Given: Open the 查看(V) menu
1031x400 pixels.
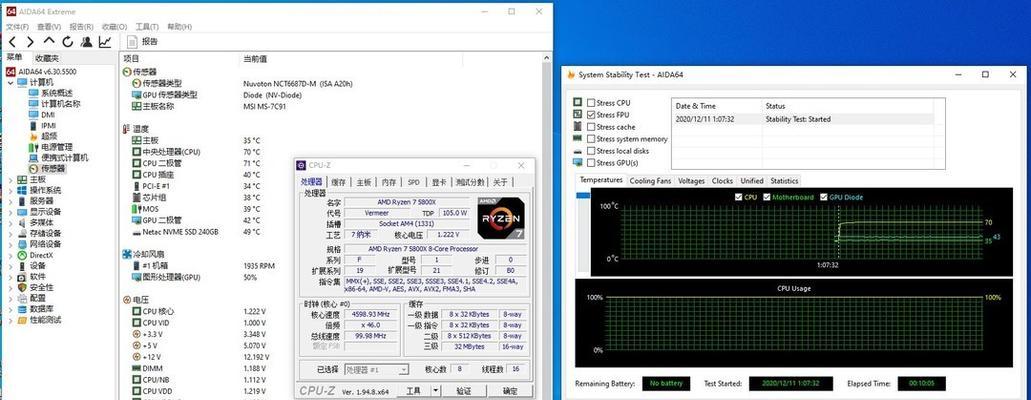Looking at the screenshot, I should pyautogui.click(x=49, y=27).
